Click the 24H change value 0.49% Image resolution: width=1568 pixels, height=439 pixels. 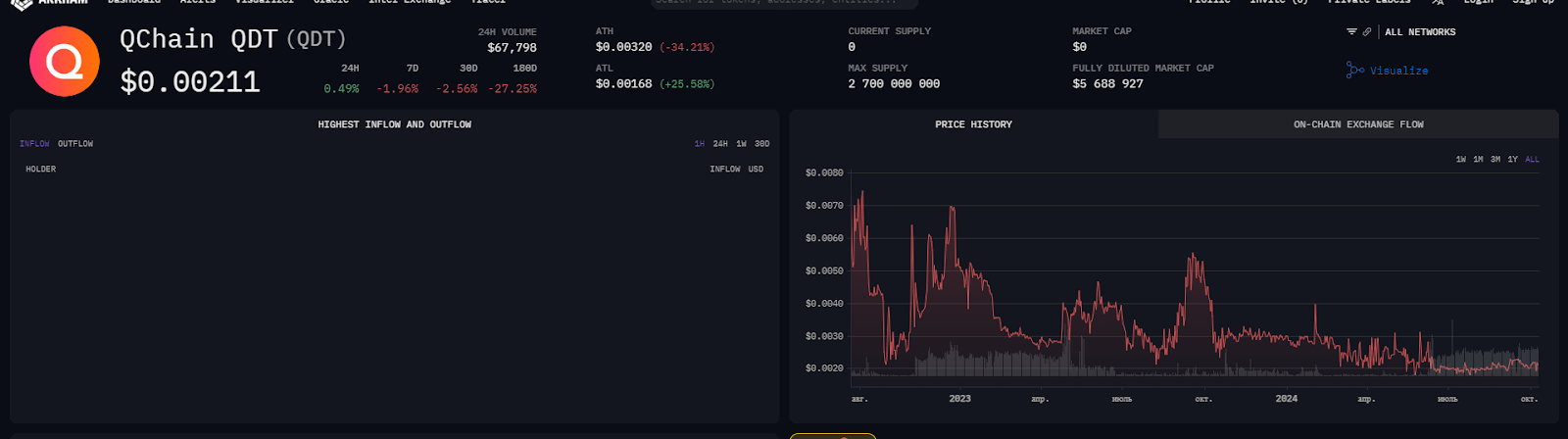(x=341, y=89)
